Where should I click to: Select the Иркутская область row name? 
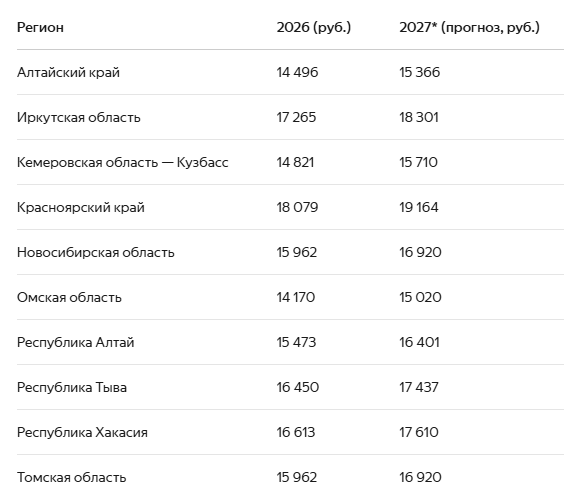point(78,117)
